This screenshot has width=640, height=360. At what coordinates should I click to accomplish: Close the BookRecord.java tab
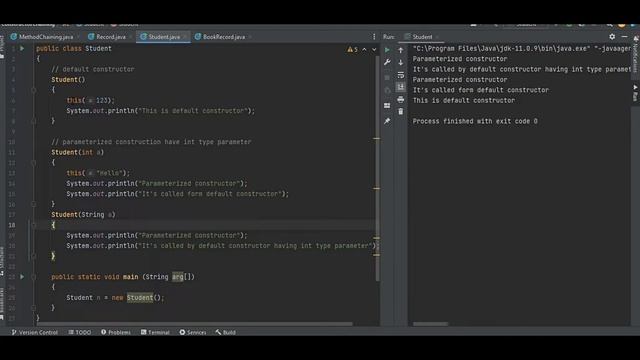pos(249,37)
